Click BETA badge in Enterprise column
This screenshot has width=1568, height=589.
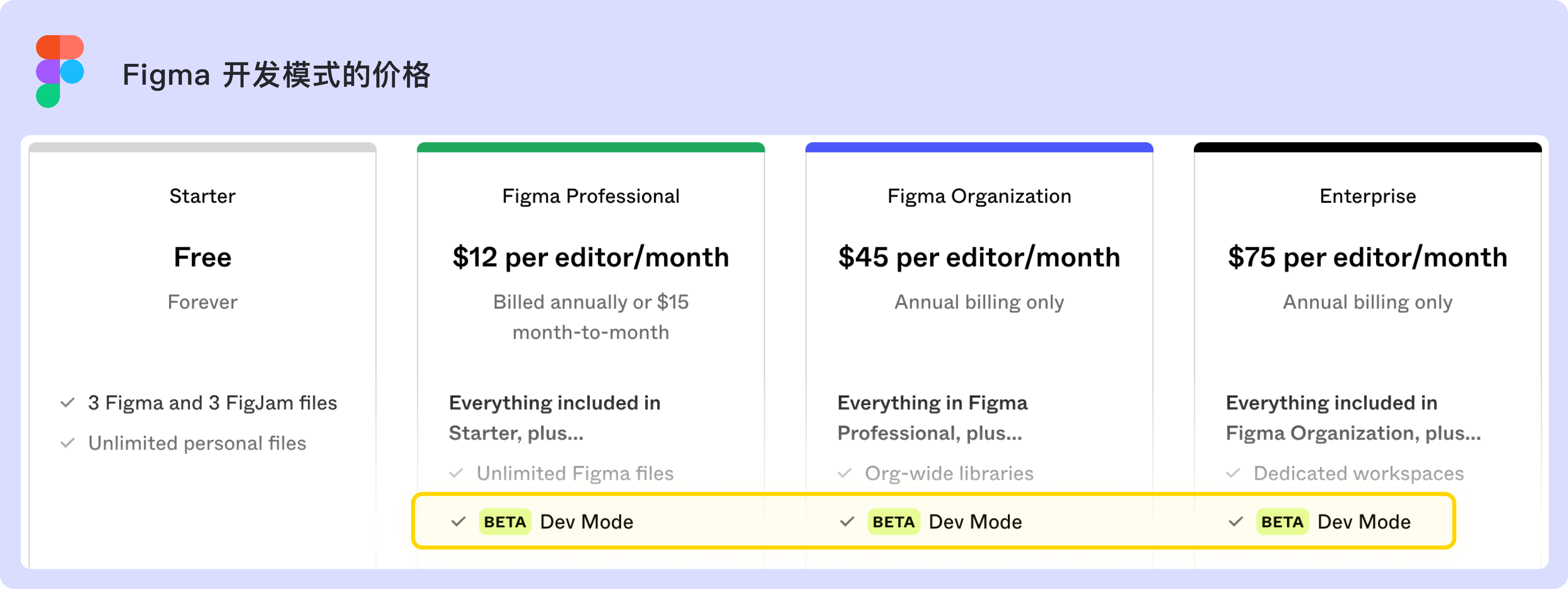[1282, 522]
